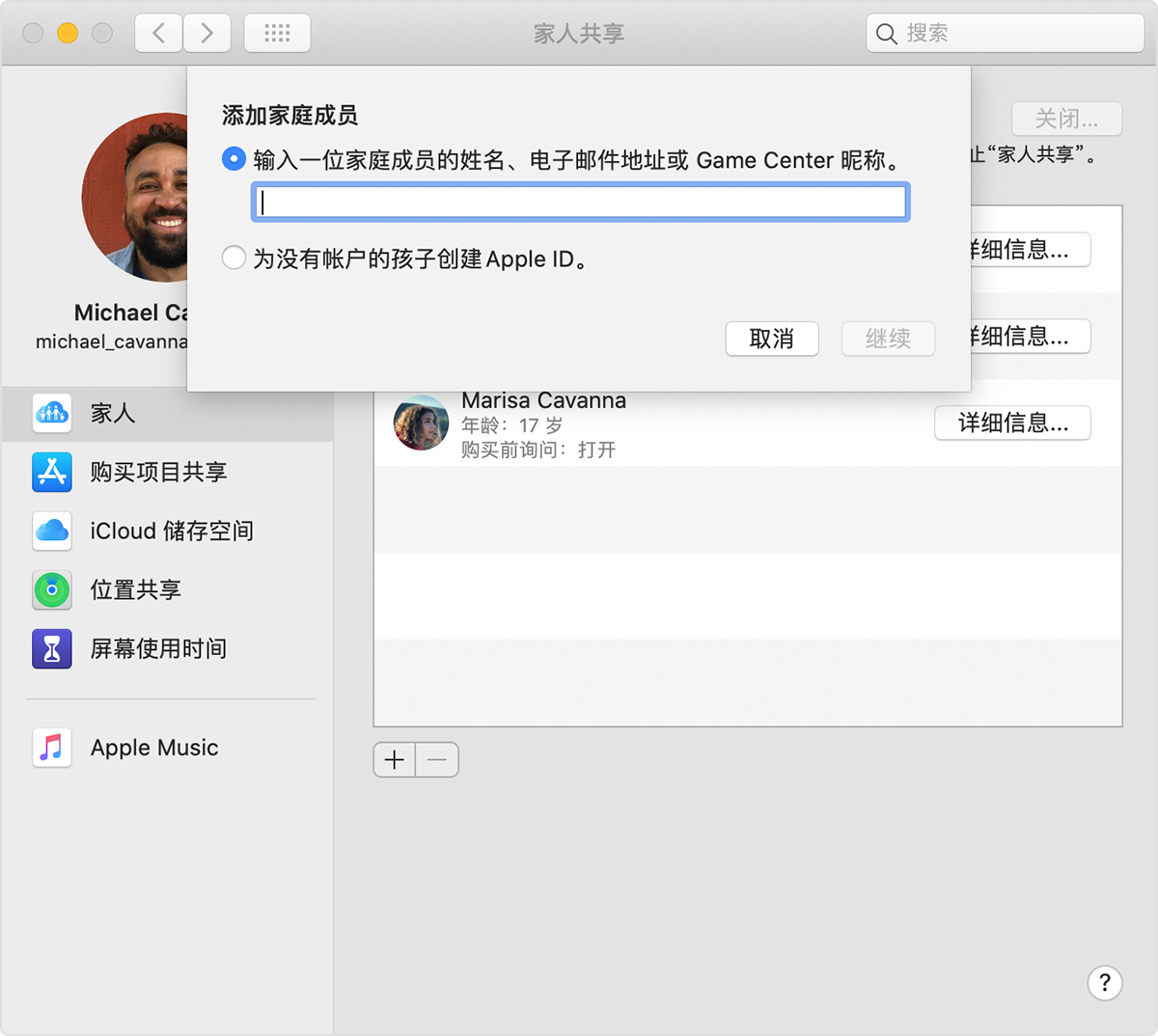Open the Apple Music sidebar icon
The width and height of the screenshot is (1158, 1036).
52,748
